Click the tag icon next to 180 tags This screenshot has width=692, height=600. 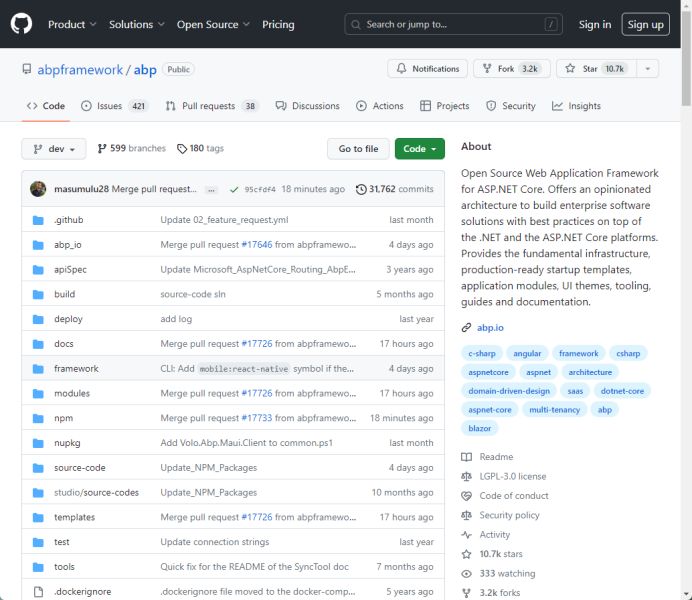[x=182, y=149]
